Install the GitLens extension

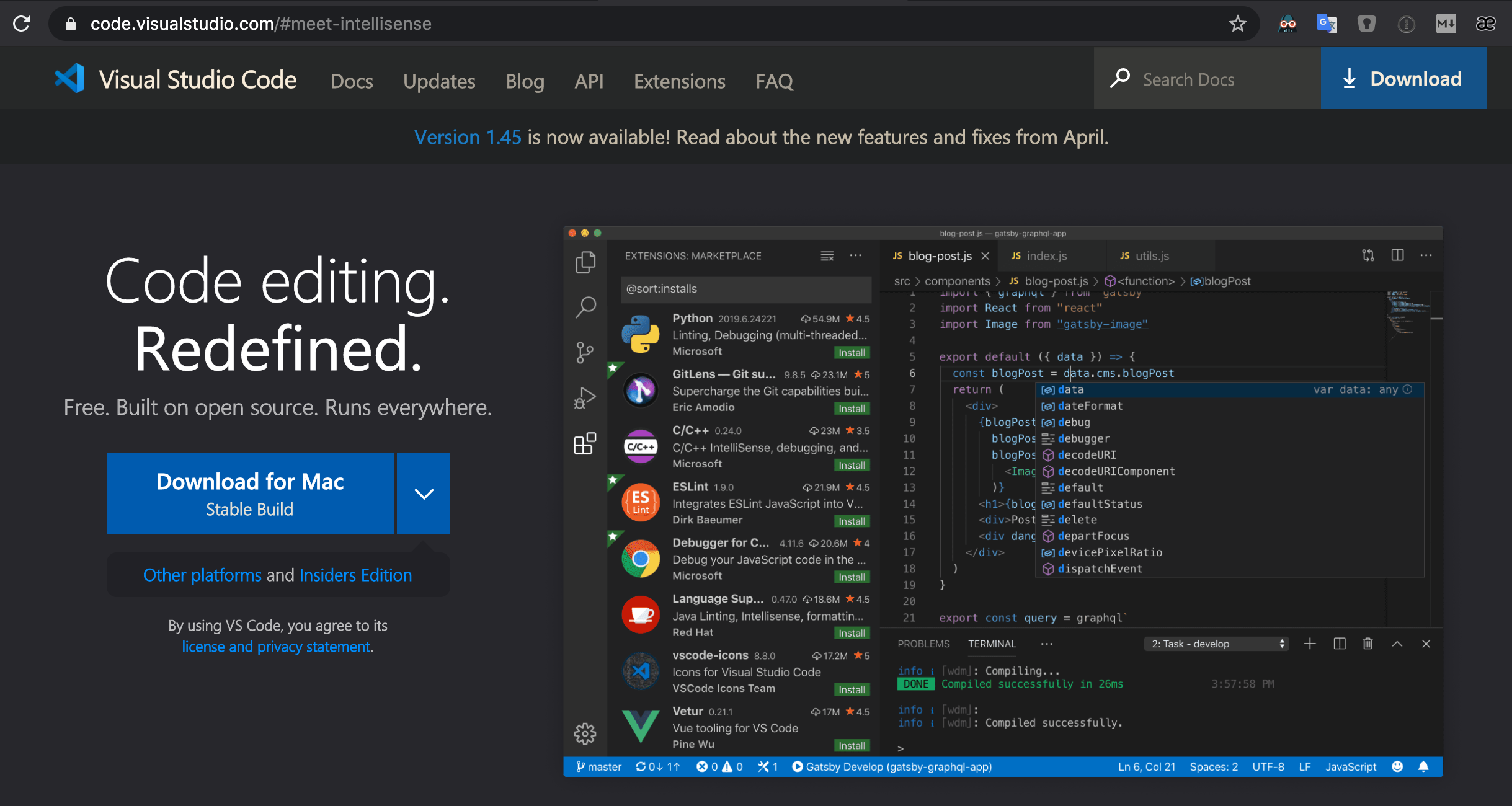pos(852,409)
